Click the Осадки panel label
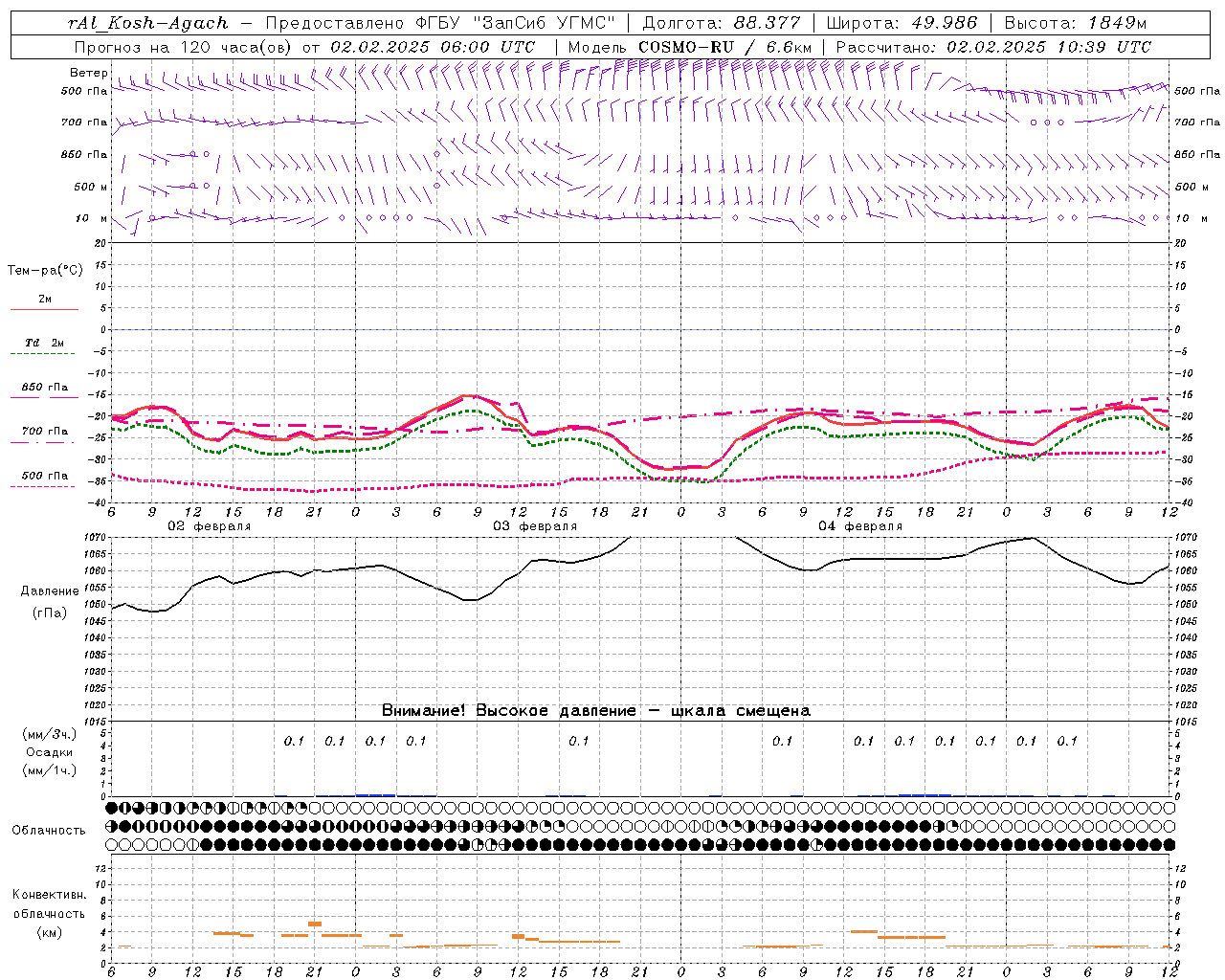1225x980 pixels. pos(49,752)
